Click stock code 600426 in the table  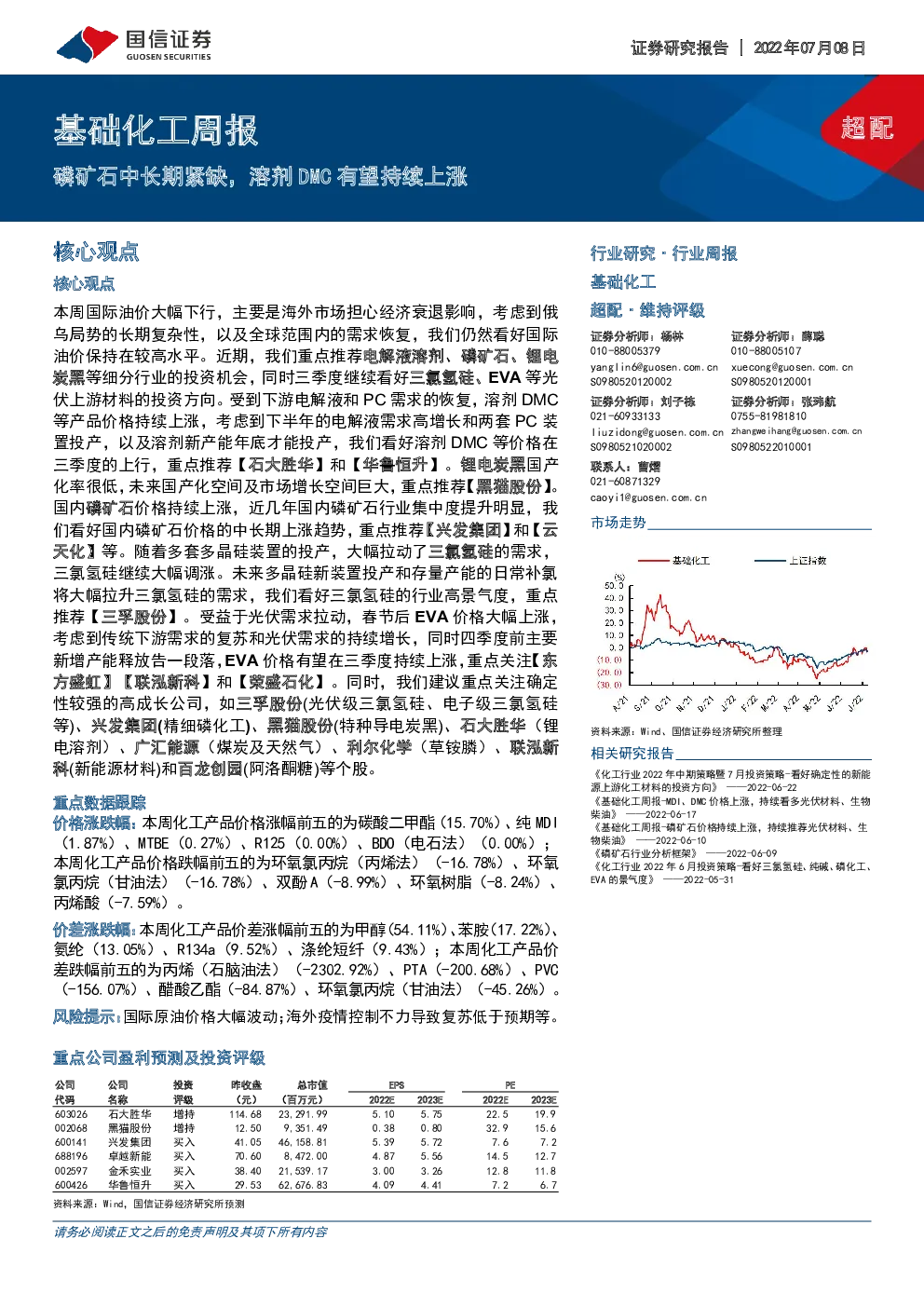click(x=71, y=1185)
